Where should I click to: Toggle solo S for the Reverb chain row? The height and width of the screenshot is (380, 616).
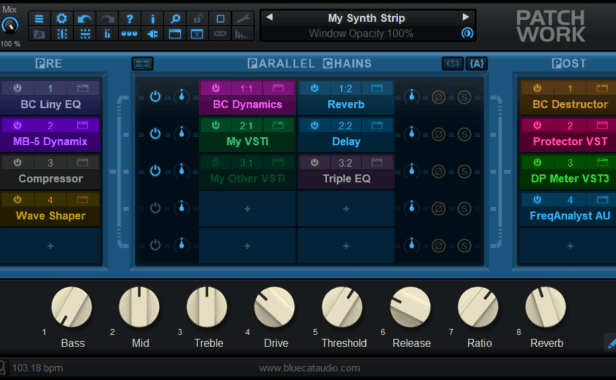coord(464,97)
